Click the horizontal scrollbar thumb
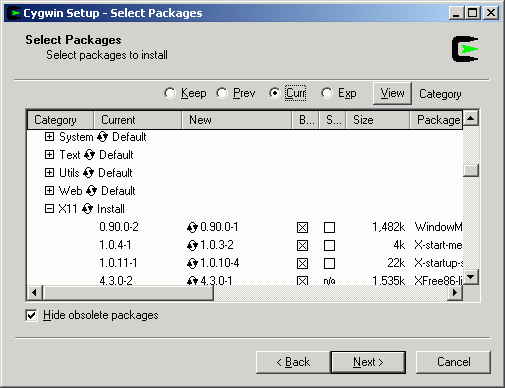 128,293
